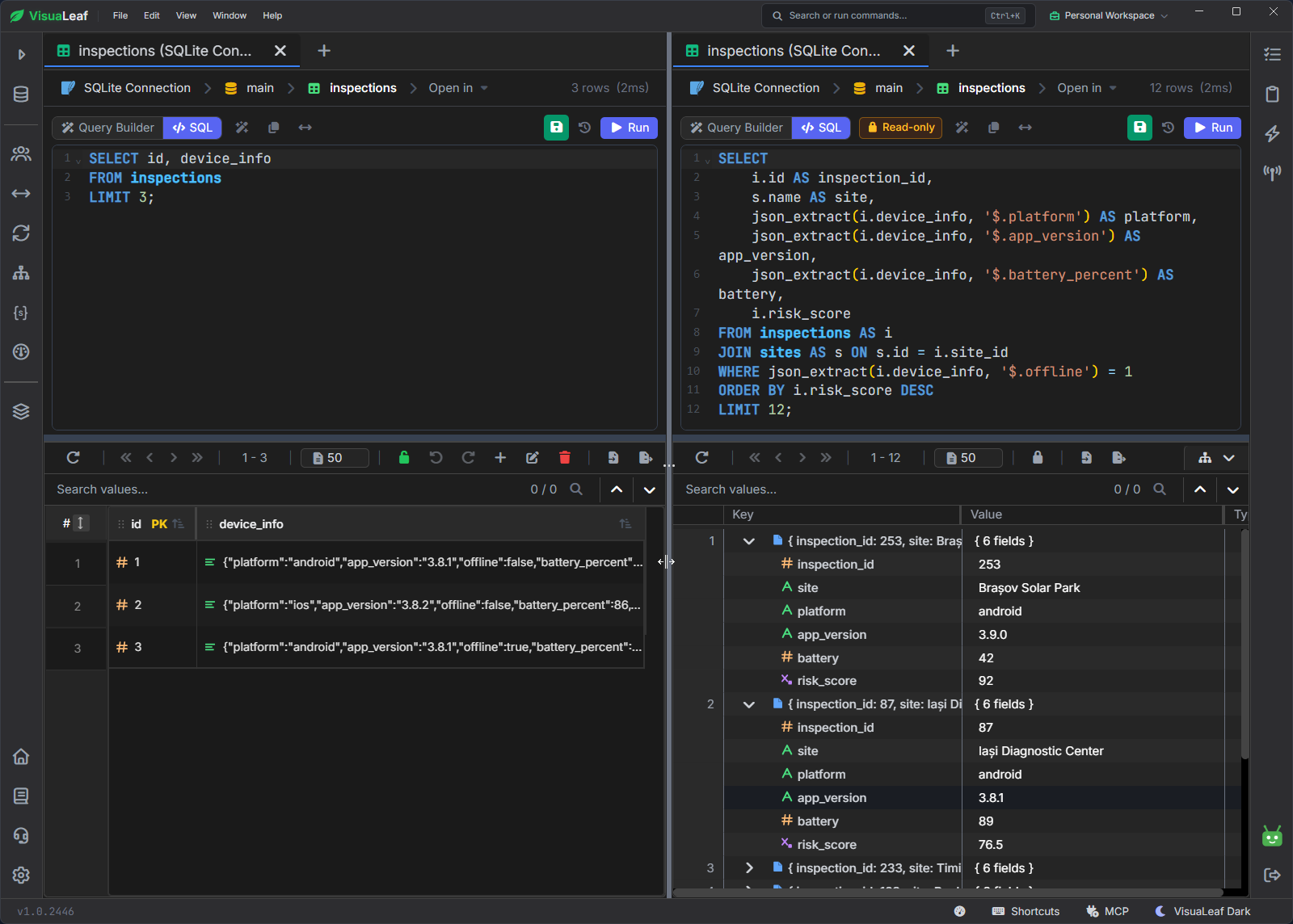This screenshot has height=924, width=1293.
Task: Toggle green unlock edit mode in left results
Action: (x=404, y=458)
